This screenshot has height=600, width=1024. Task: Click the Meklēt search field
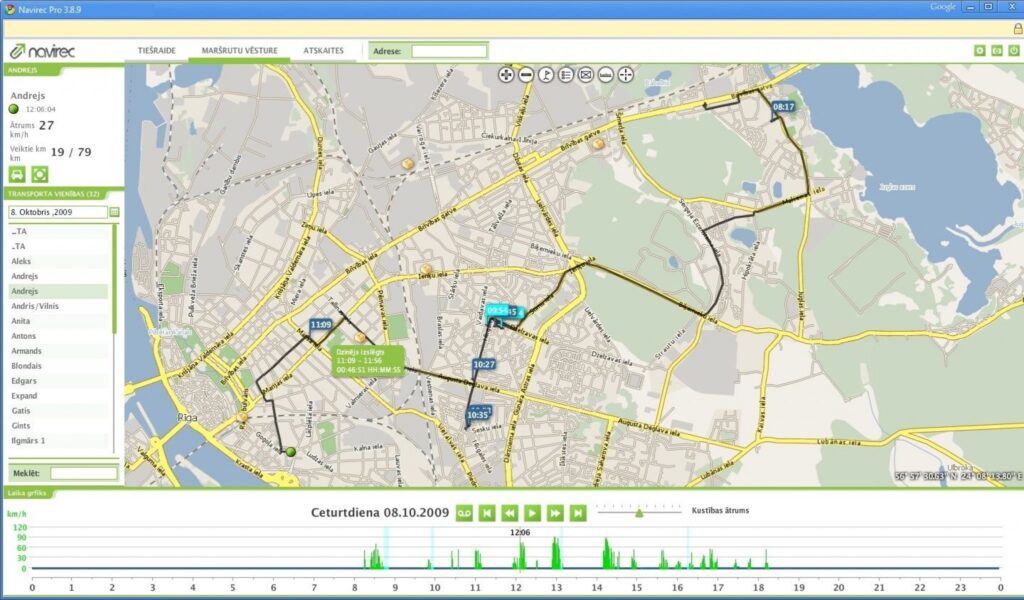tap(84, 473)
